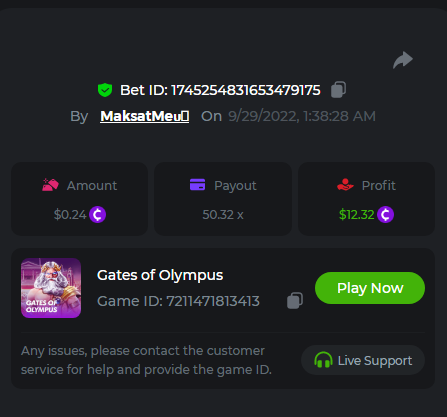
Task: Click the red Profit hand icon
Action: tap(345, 185)
